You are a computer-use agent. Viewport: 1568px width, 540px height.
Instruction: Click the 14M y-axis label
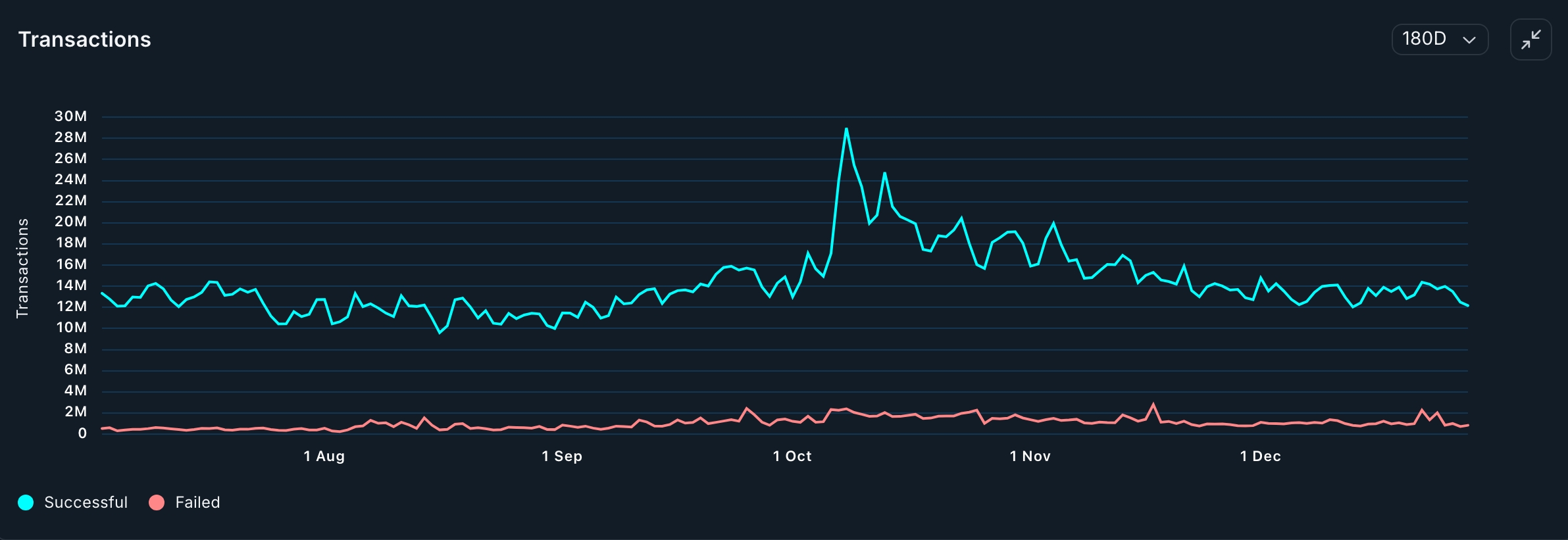click(x=72, y=285)
